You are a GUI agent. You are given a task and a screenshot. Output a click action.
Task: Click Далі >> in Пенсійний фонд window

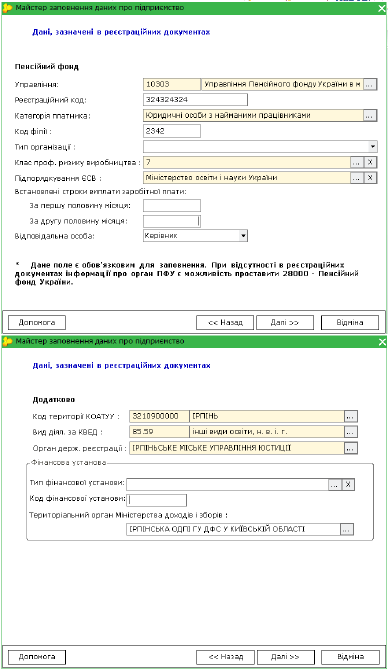pos(285,323)
